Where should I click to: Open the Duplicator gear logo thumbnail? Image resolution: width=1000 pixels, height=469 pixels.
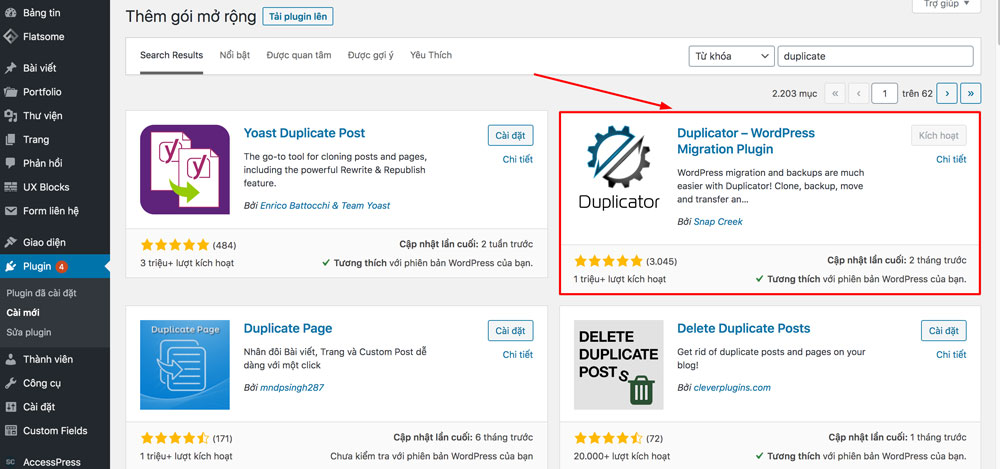(x=619, y=168)
